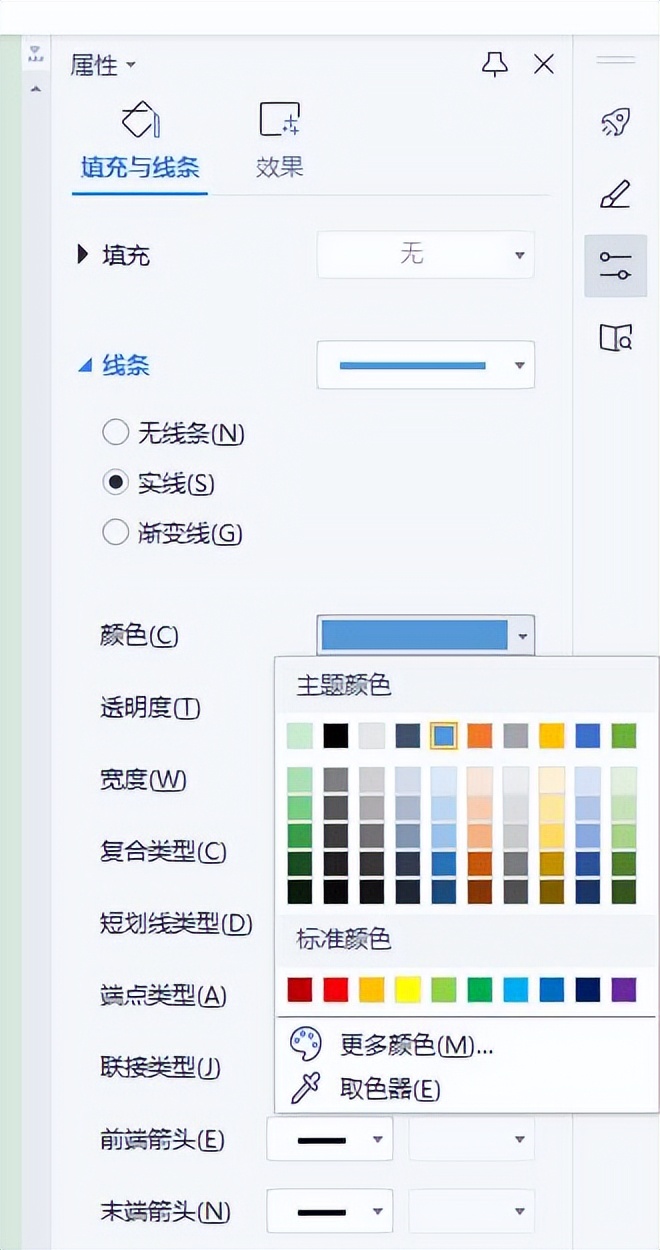Click the effects sparkle icon
The width and height of the screenshot is (660, 1250).
pyautogui.click(x=280, y=120)
